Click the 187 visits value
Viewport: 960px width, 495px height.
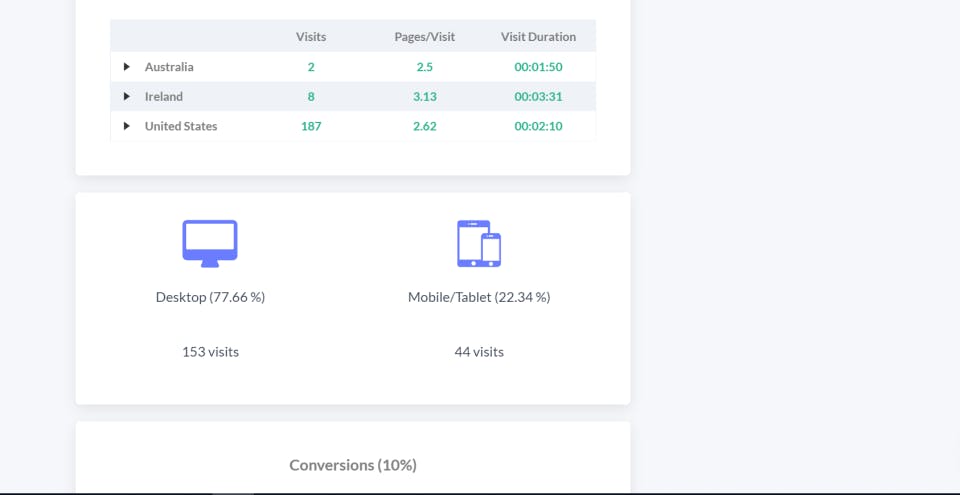point(311,126)
